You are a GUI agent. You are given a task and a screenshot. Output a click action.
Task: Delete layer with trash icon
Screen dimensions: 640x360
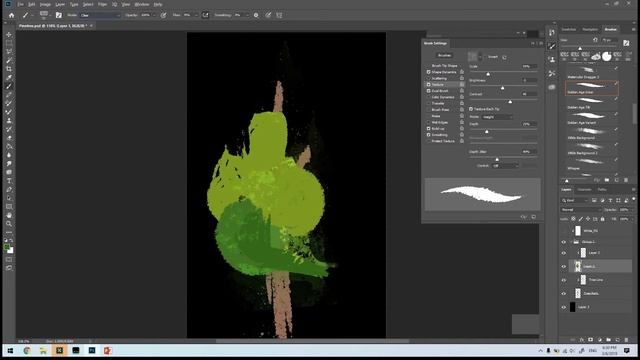pos(626,340)
